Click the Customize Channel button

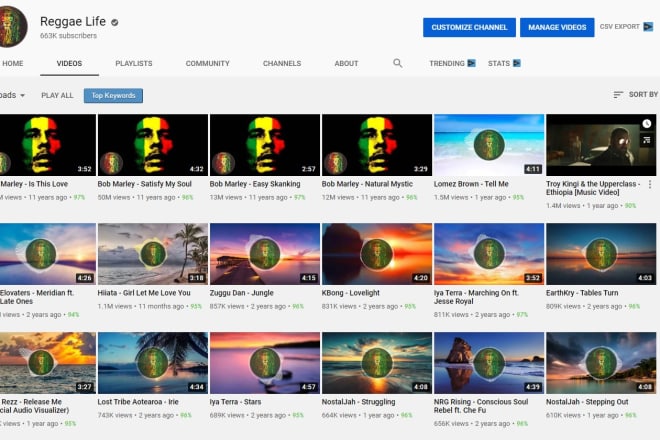pos(469,27)
